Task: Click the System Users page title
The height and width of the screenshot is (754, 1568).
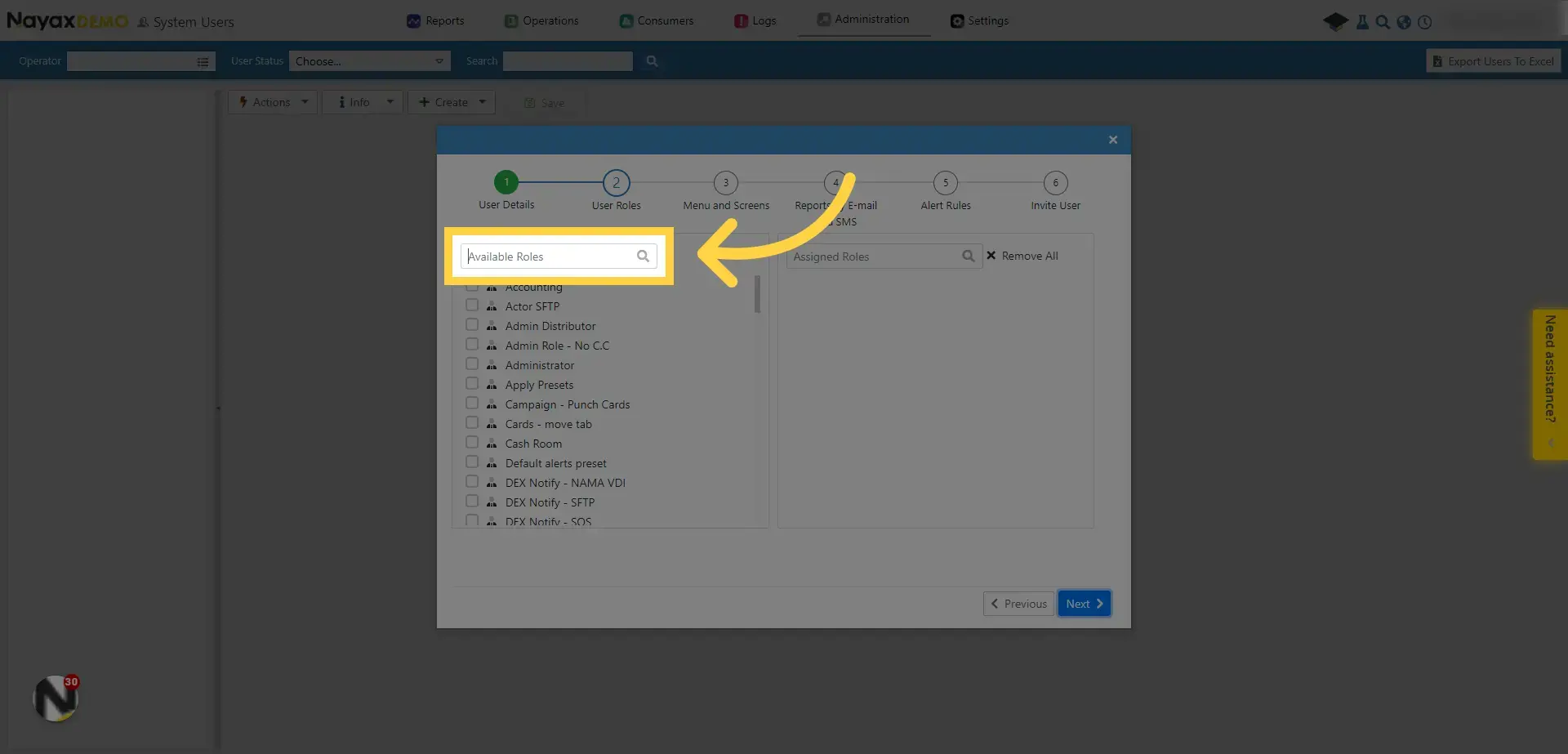Action: pyautogui.click(x=194, y=23)
